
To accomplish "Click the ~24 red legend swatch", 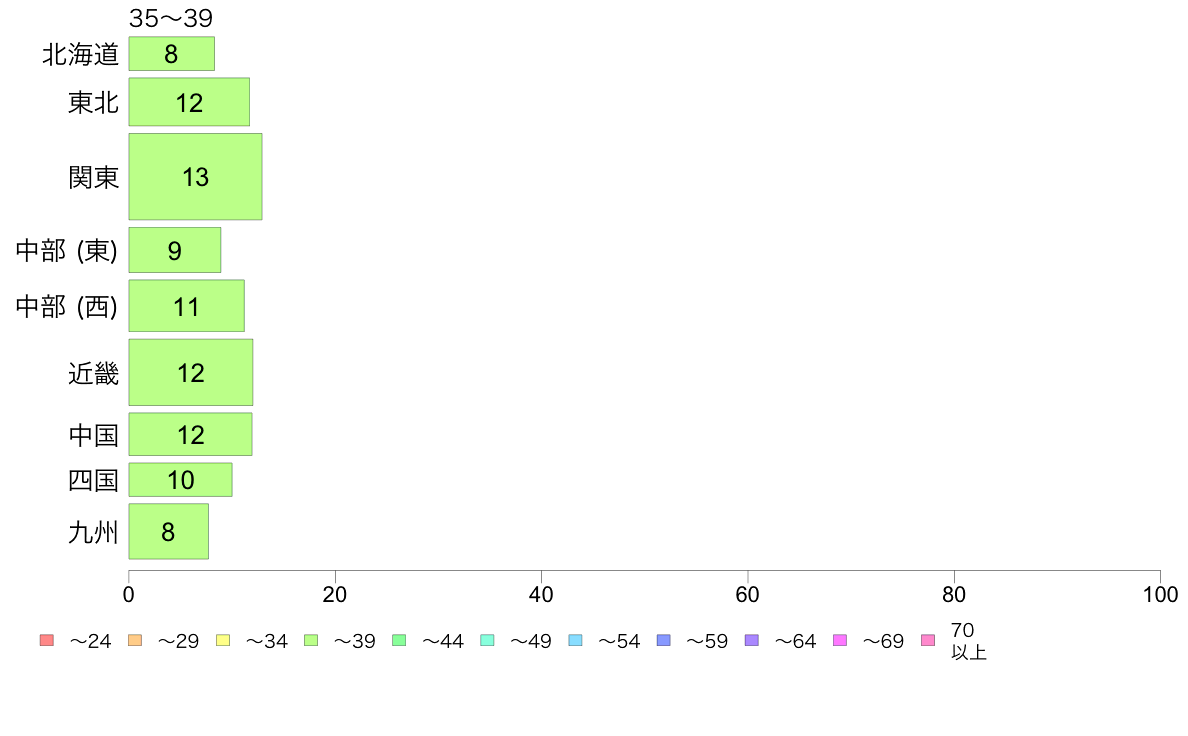I will point(46,640).
